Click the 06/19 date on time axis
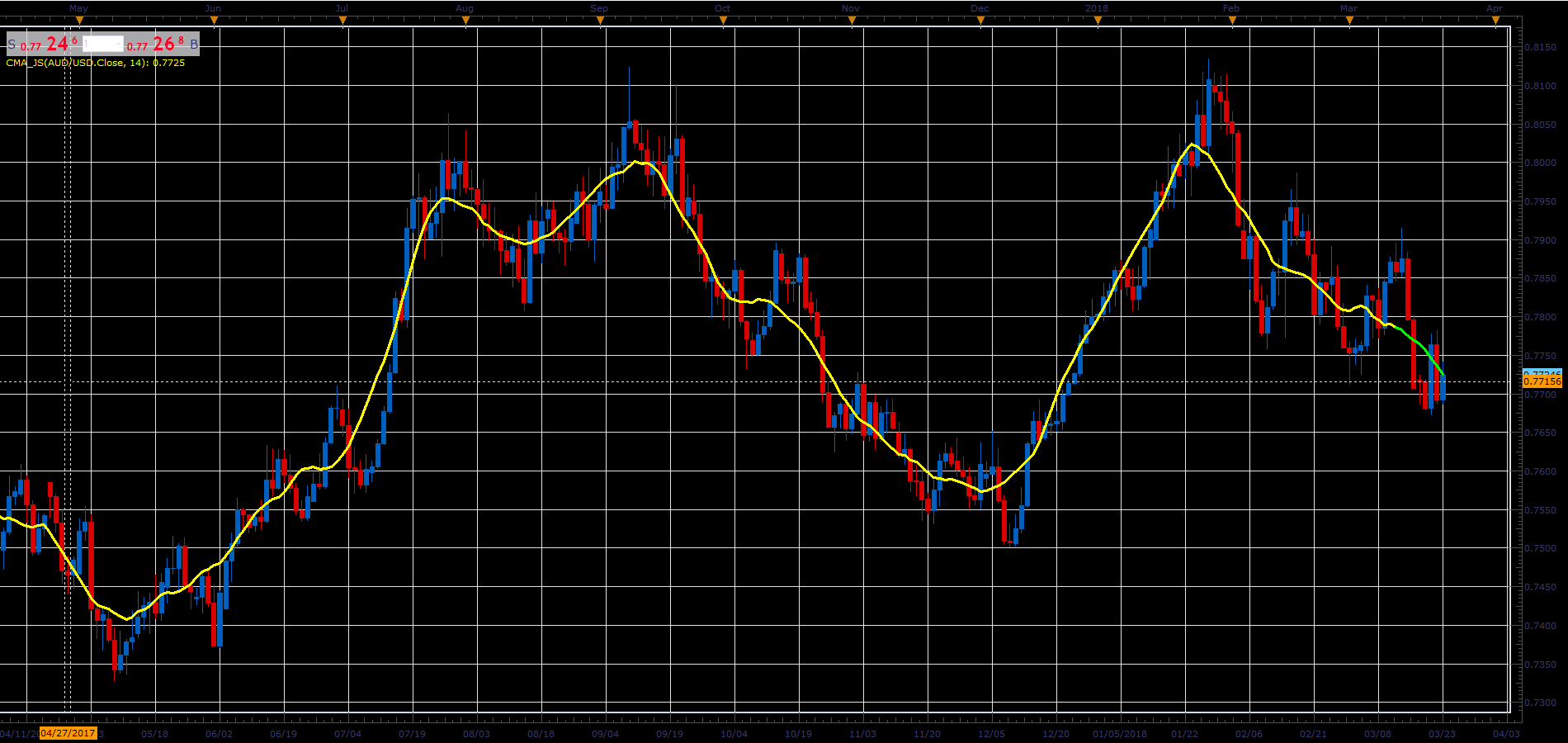 [x=283, y=734]
